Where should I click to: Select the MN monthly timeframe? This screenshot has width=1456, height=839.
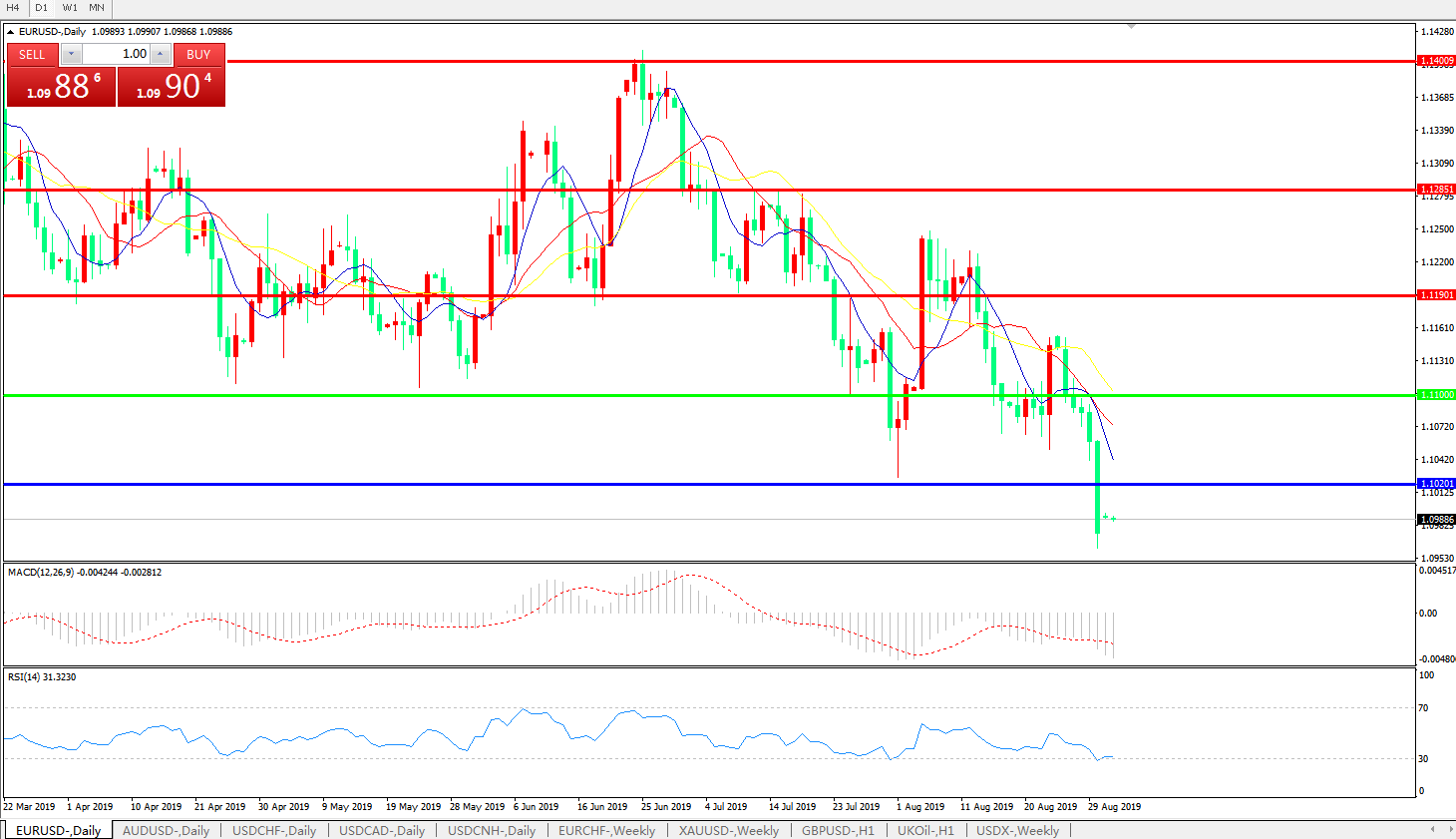pos(97,8)
